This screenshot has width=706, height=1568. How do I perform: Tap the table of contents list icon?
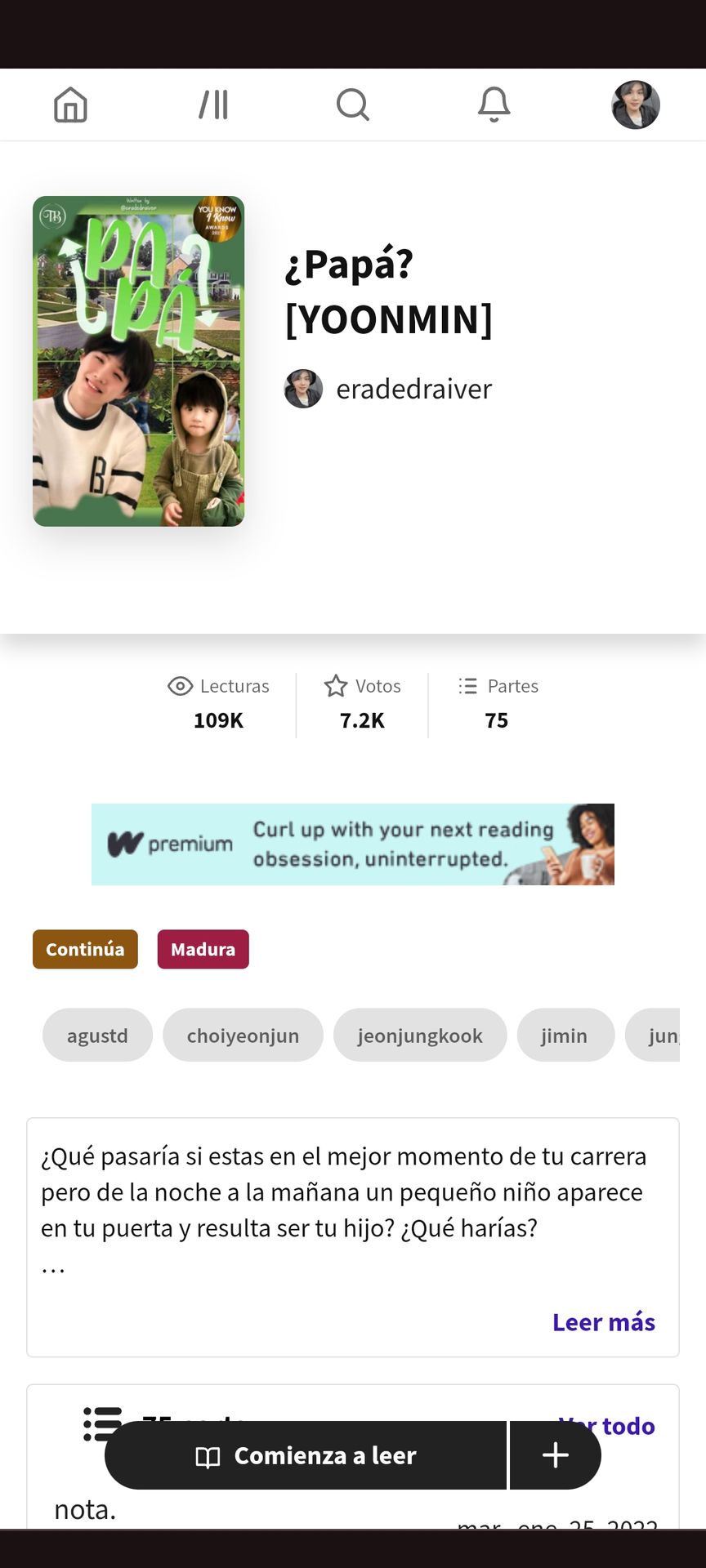(103, 1423)
